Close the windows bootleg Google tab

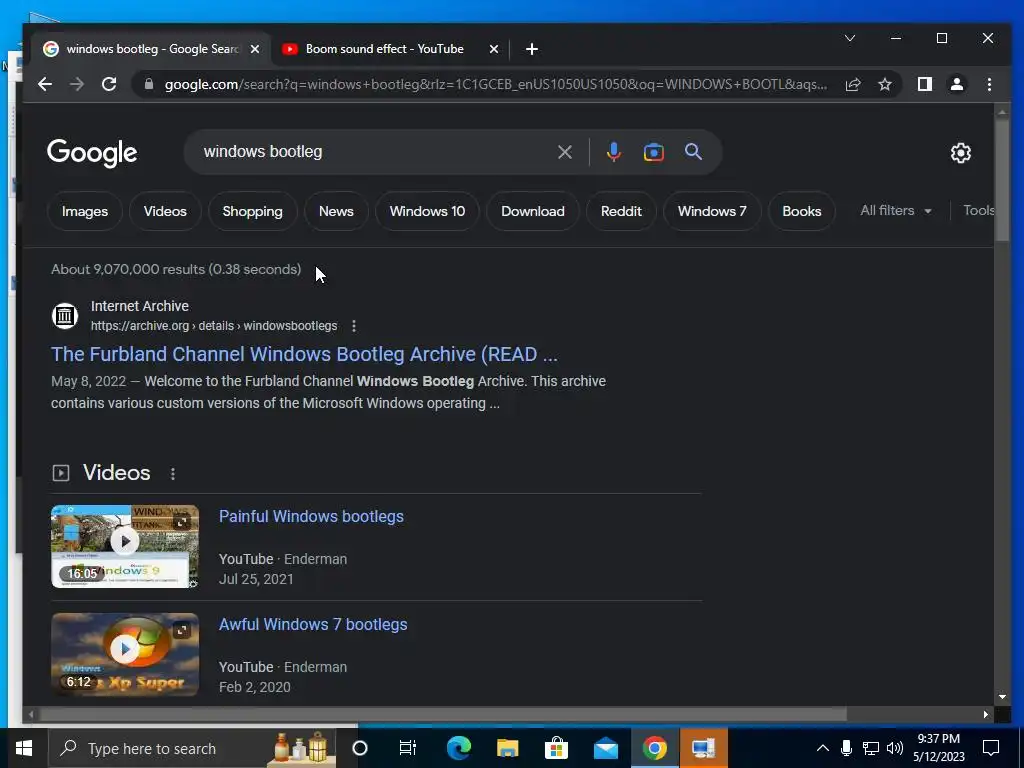(255, 49)
